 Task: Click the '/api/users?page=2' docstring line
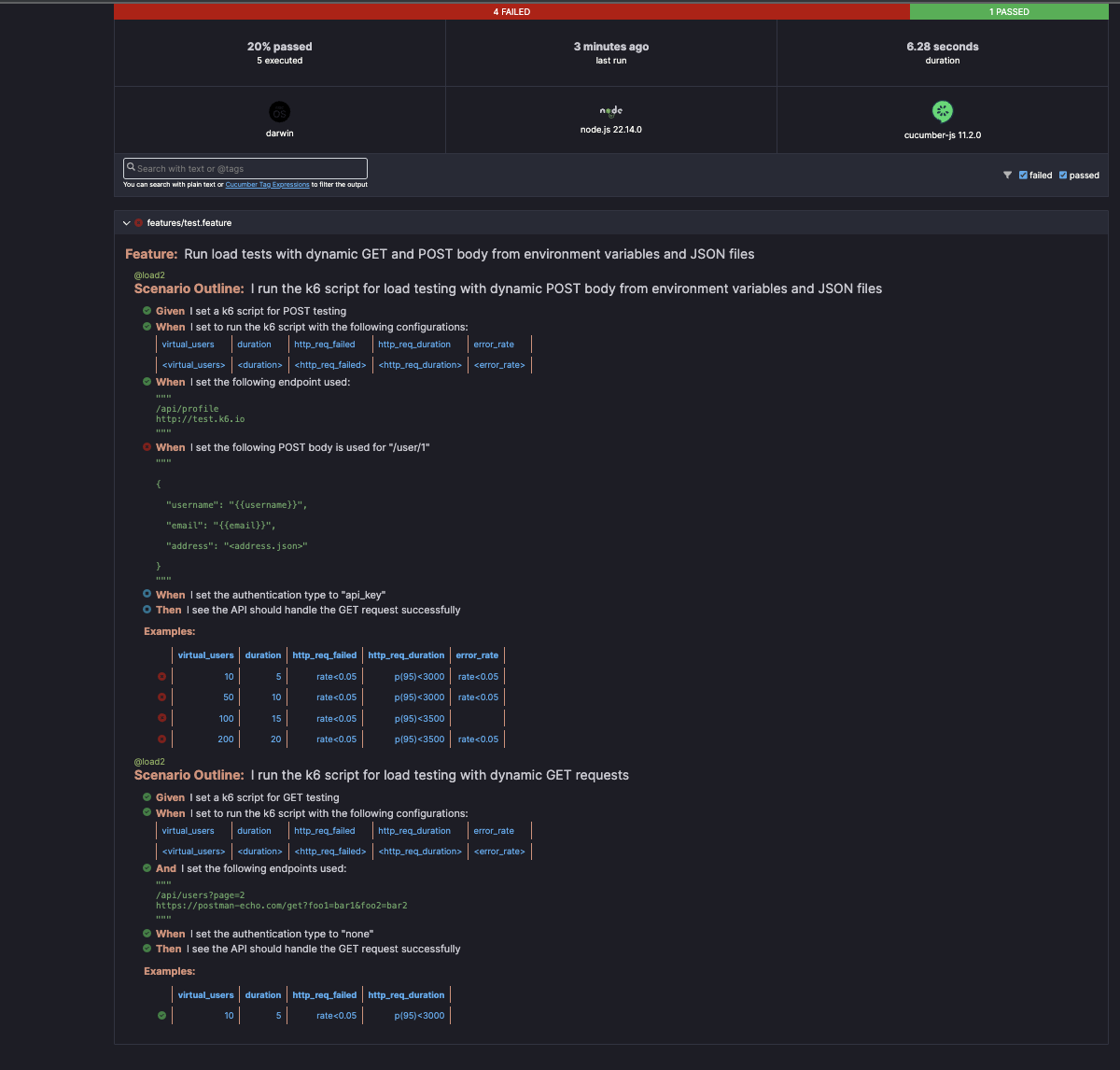click(x=201, y=895)
